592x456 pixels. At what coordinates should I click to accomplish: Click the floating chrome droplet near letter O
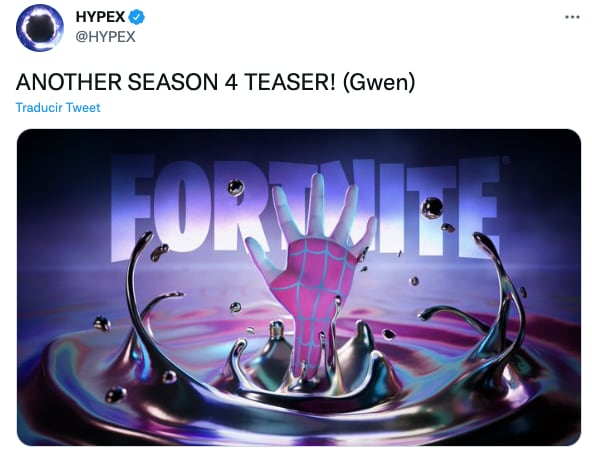click(x=236, y=187)
